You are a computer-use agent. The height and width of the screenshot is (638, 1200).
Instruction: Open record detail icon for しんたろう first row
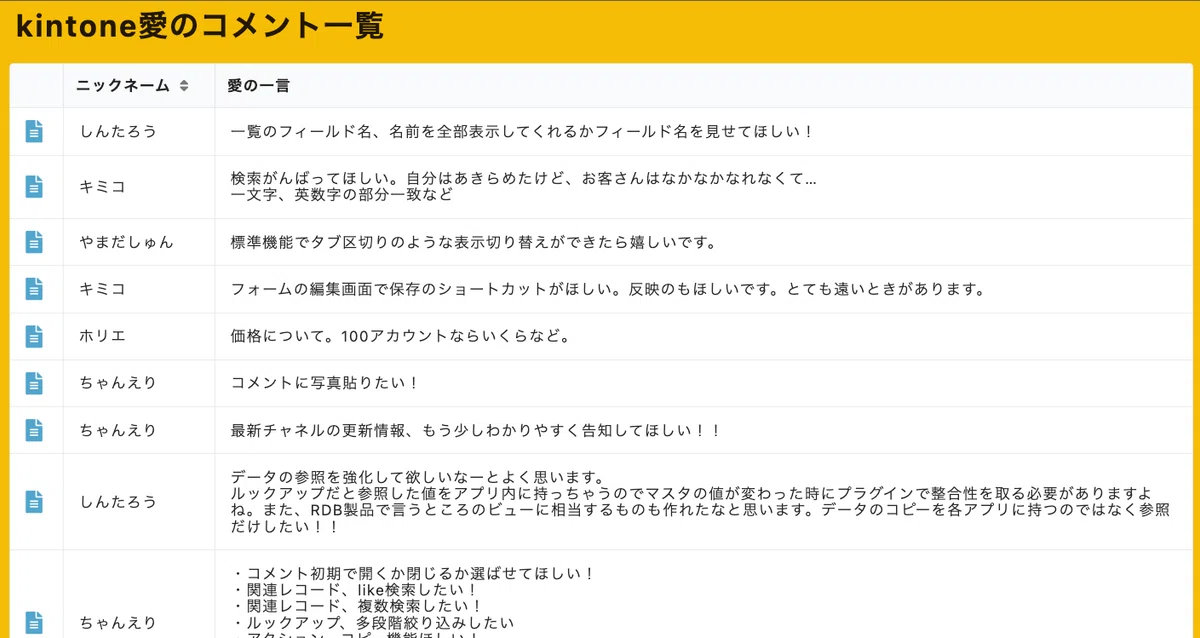click(x=35, y=131)
